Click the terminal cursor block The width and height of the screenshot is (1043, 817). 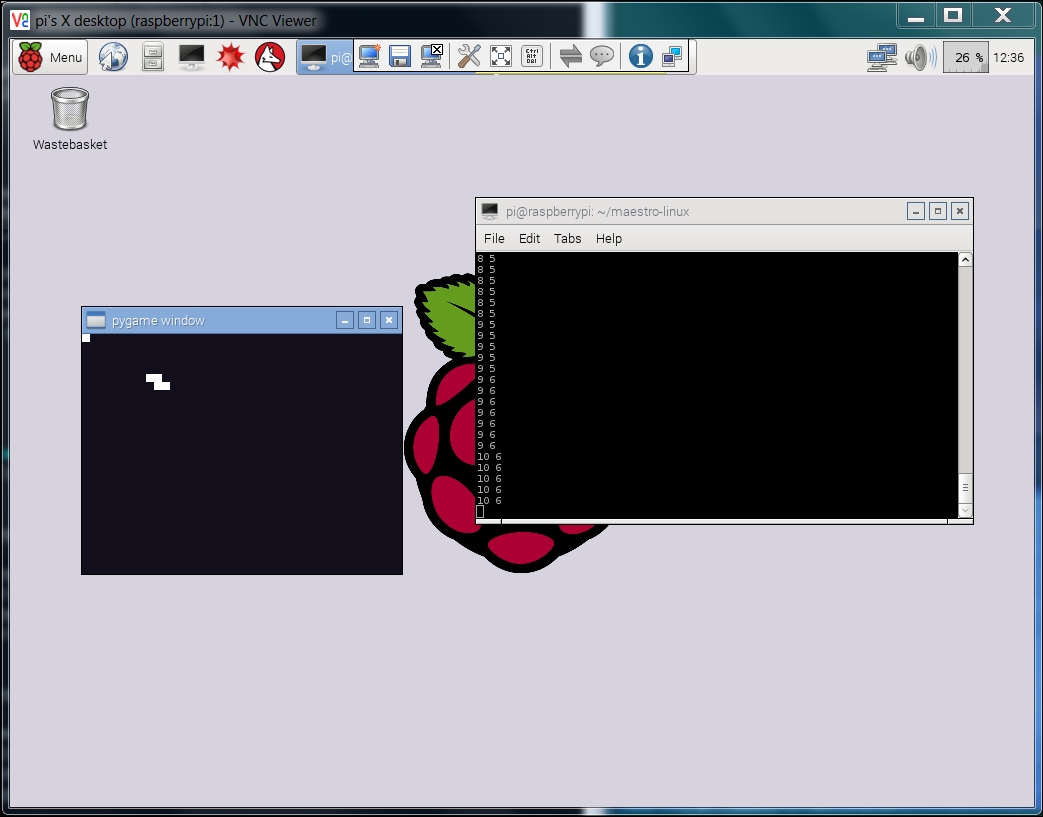tap(480, 511)
